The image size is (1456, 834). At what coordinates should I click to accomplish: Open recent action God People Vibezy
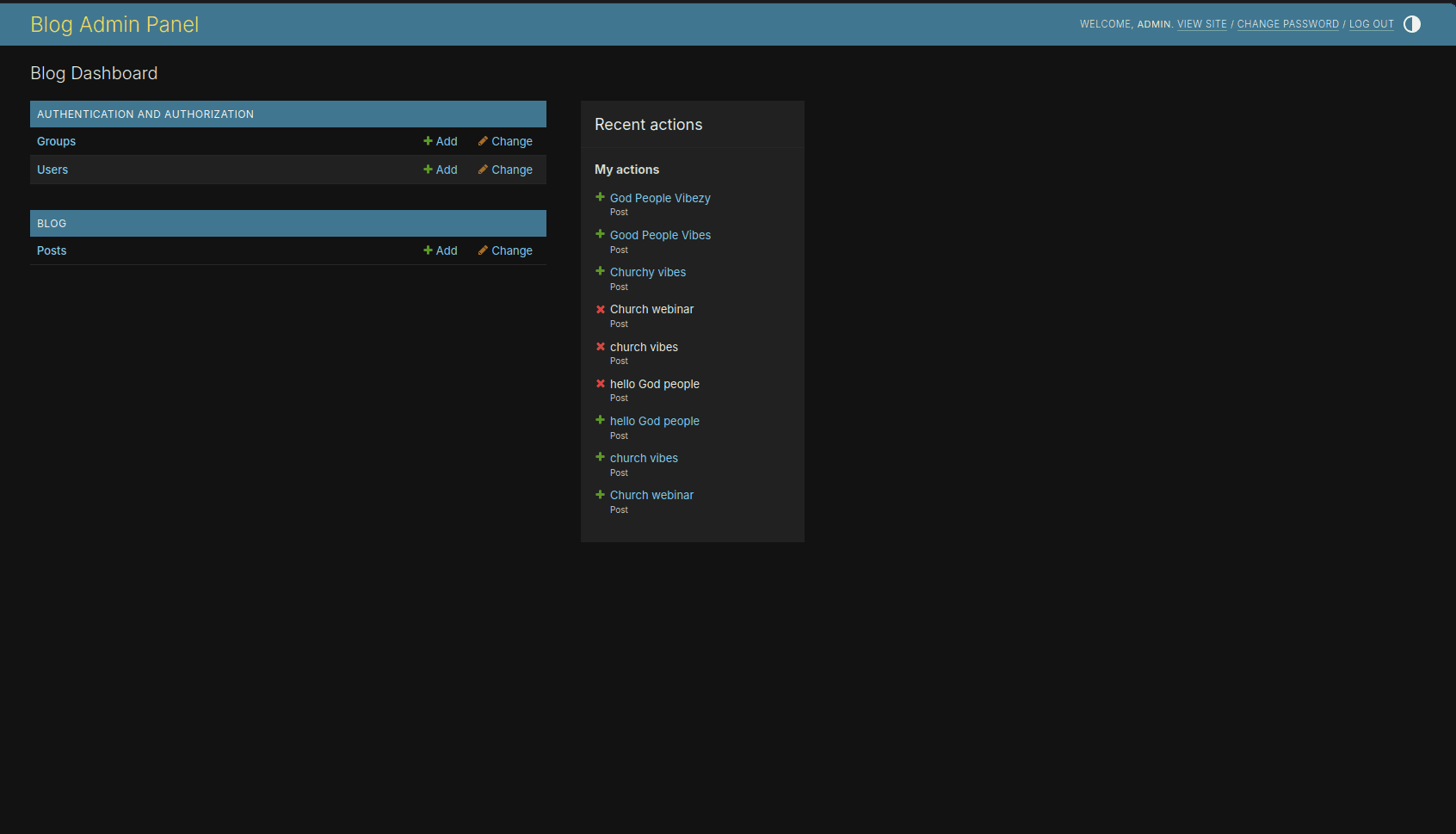coord(660,198)
